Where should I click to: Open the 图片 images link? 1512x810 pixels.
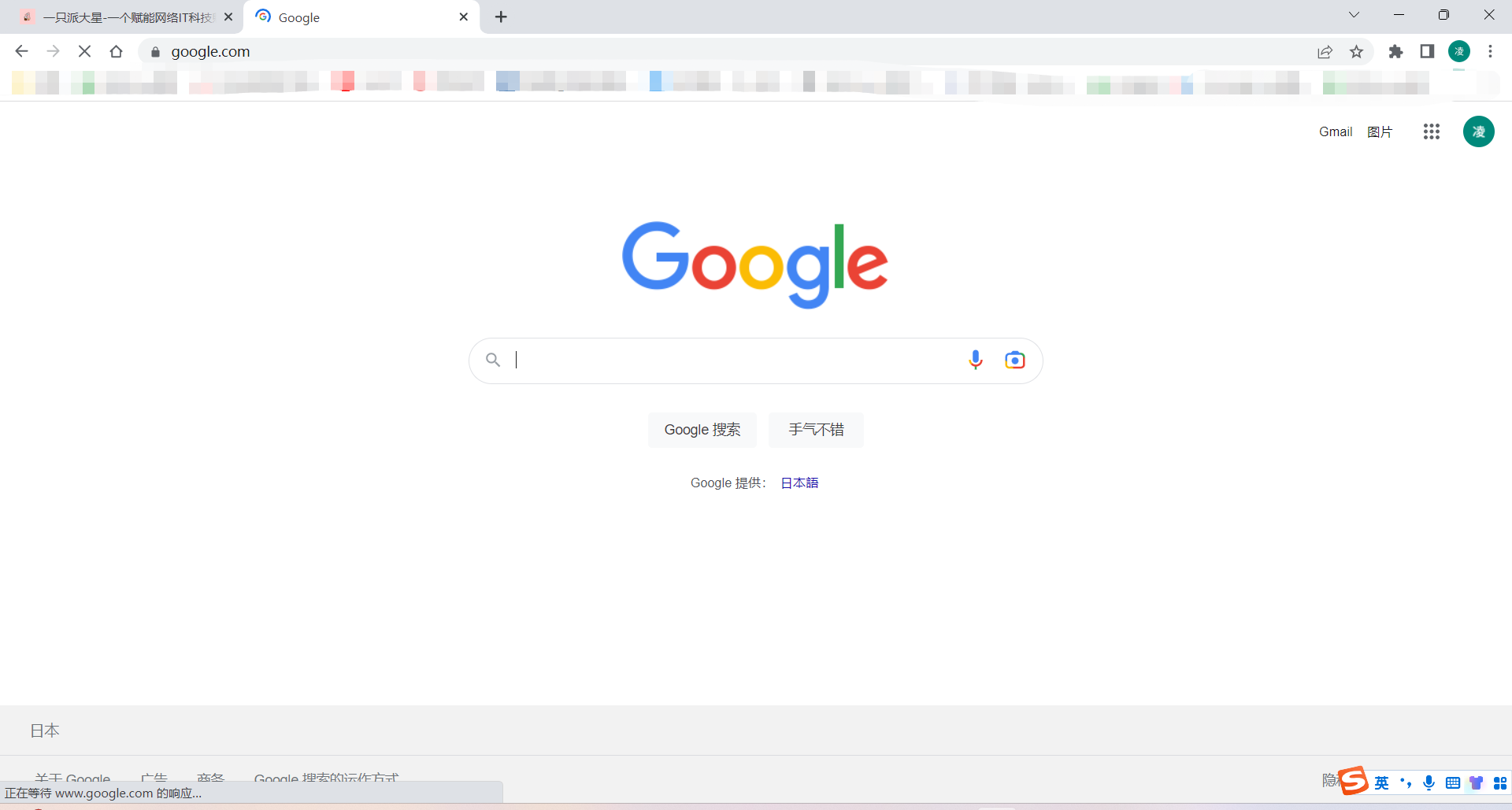coord(1380,131)
